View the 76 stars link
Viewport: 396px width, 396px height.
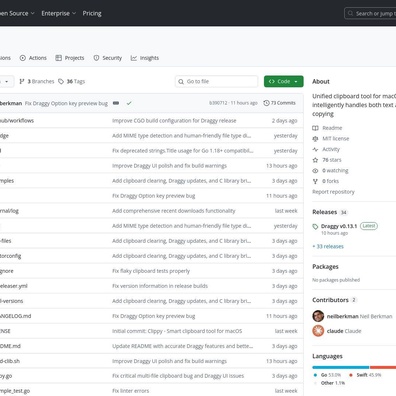coord(332,160)
